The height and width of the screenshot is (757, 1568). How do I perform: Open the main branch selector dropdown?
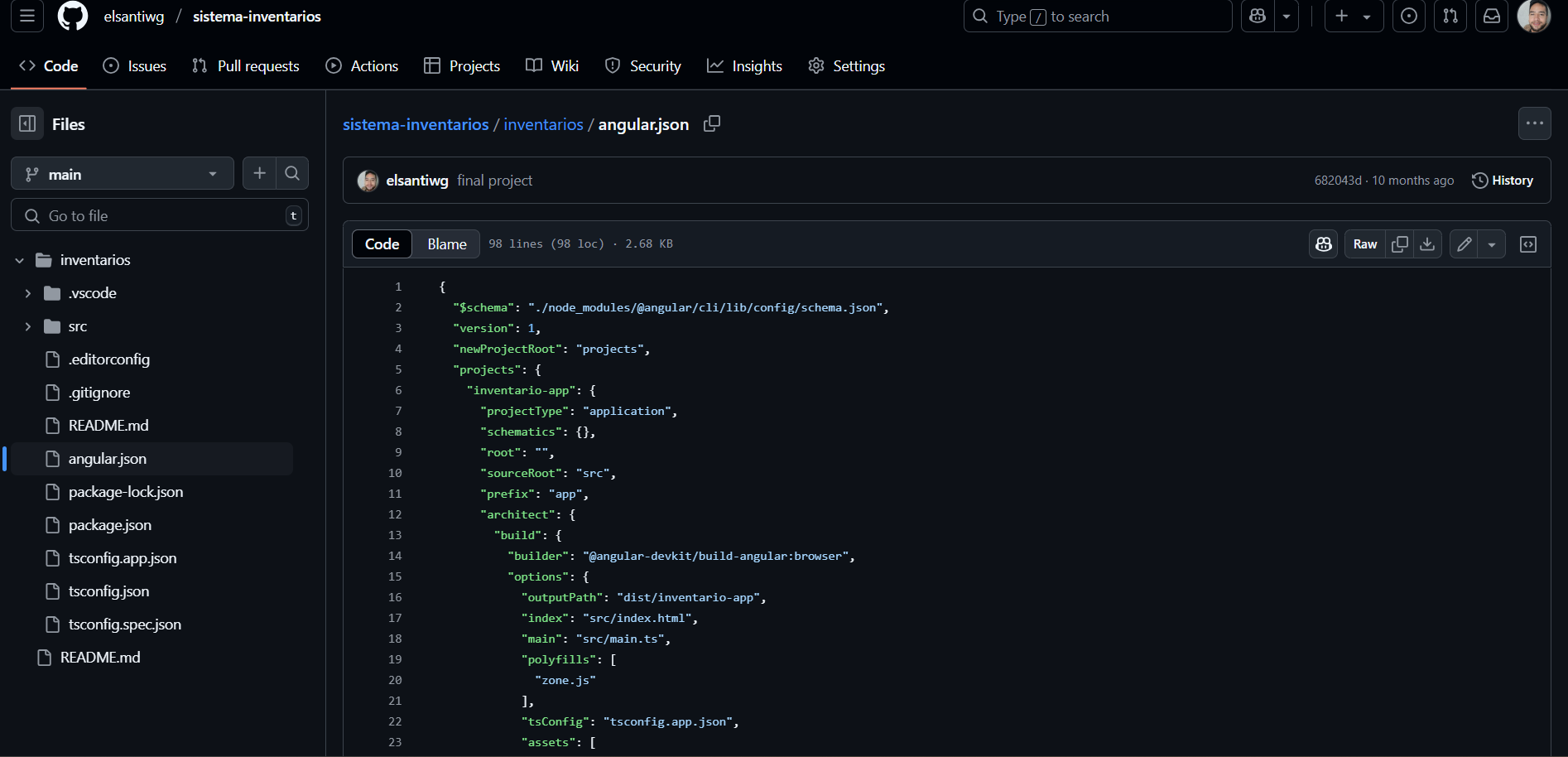click(123, 174)
